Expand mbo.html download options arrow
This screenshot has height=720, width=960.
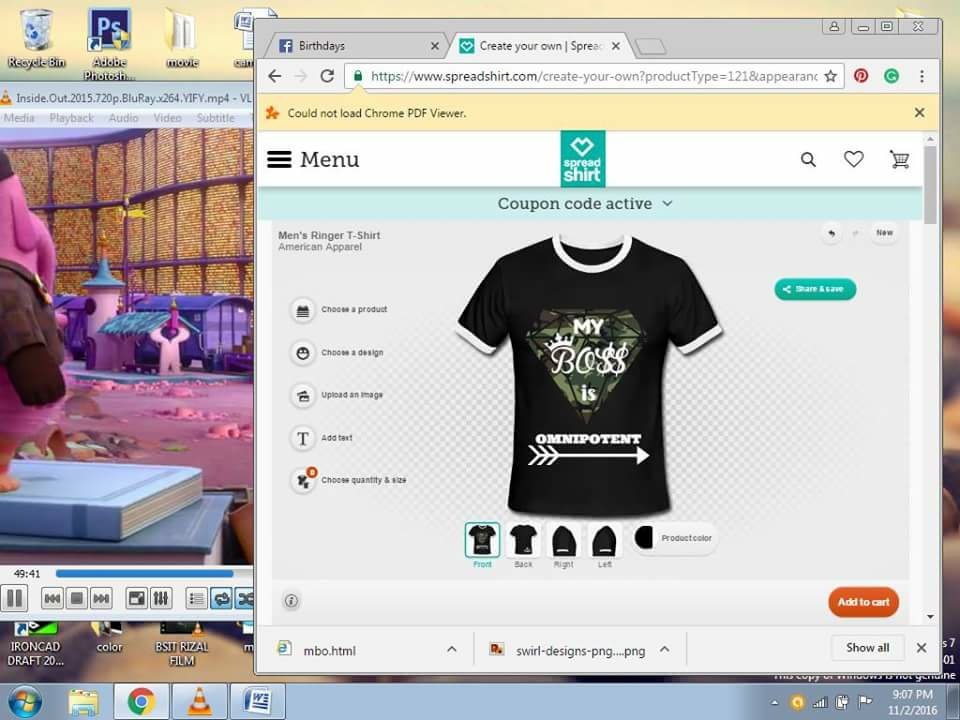tap(452, 649)
